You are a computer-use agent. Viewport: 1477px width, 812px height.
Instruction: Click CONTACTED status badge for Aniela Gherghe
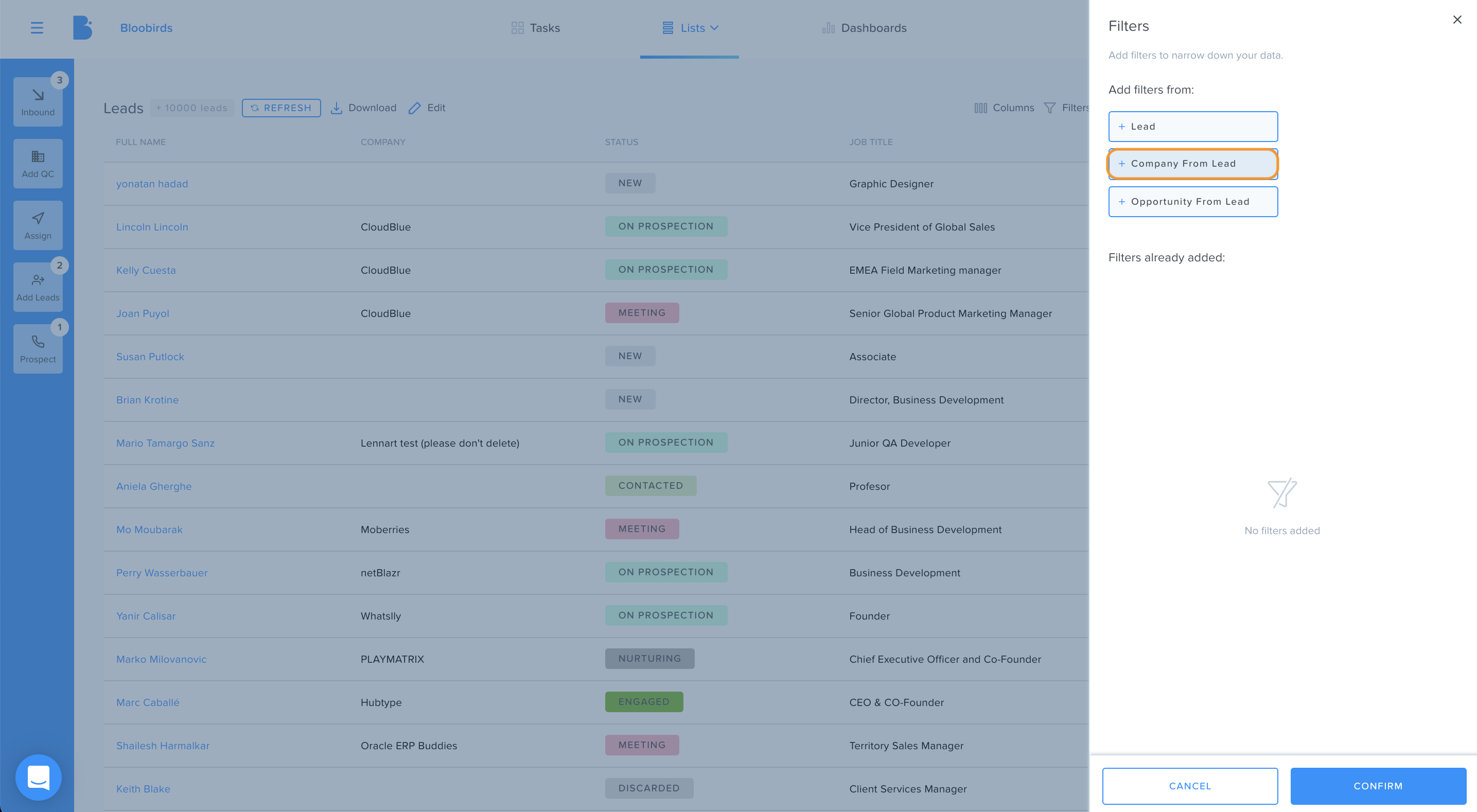[x=651, y=486]
